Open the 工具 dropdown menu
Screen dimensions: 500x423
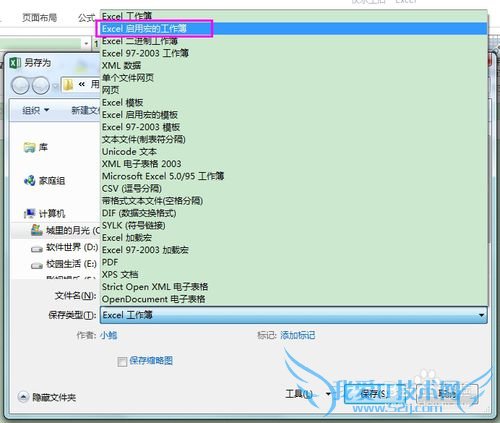pos(307,394)
